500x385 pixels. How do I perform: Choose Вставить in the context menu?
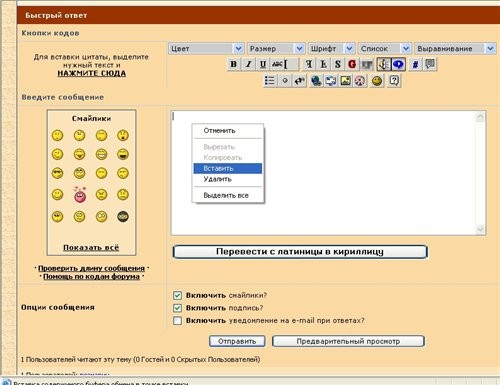[228, 168]
